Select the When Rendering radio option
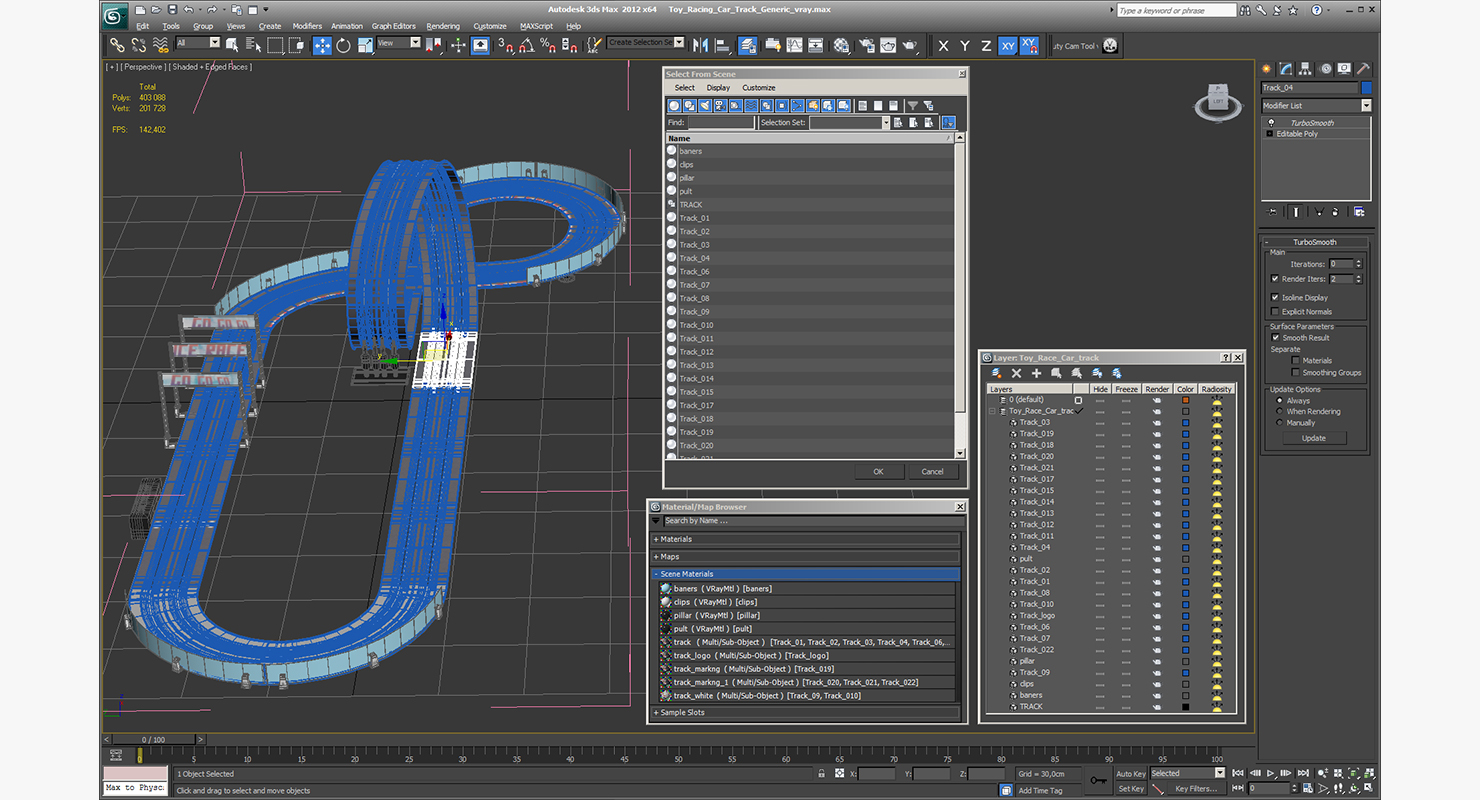Screen dimensions: 1480x800 click(1279, 411)
